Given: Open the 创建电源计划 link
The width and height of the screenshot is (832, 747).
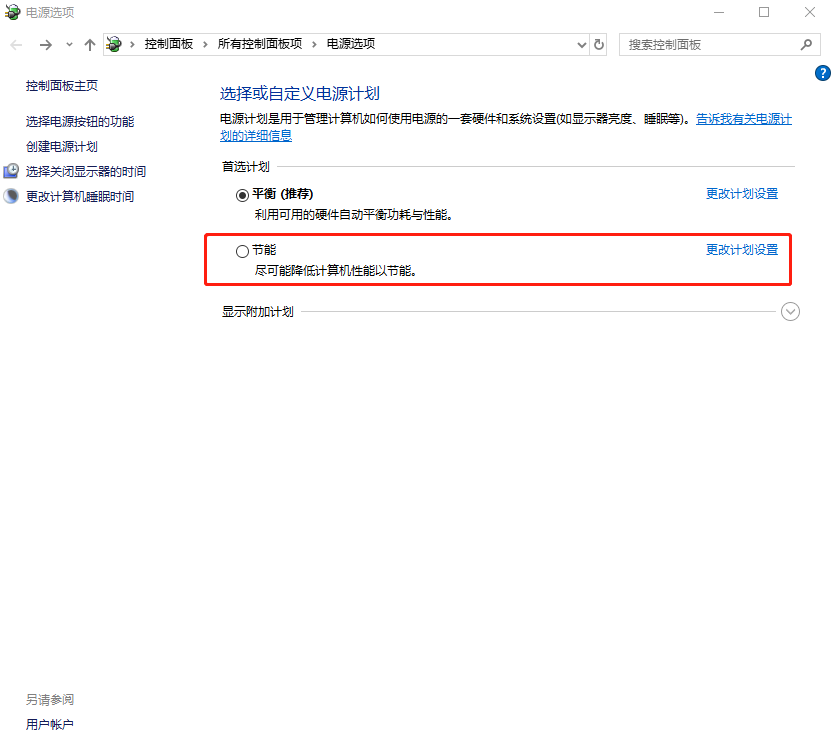Looking at the screenshot, I should (61, 147).
